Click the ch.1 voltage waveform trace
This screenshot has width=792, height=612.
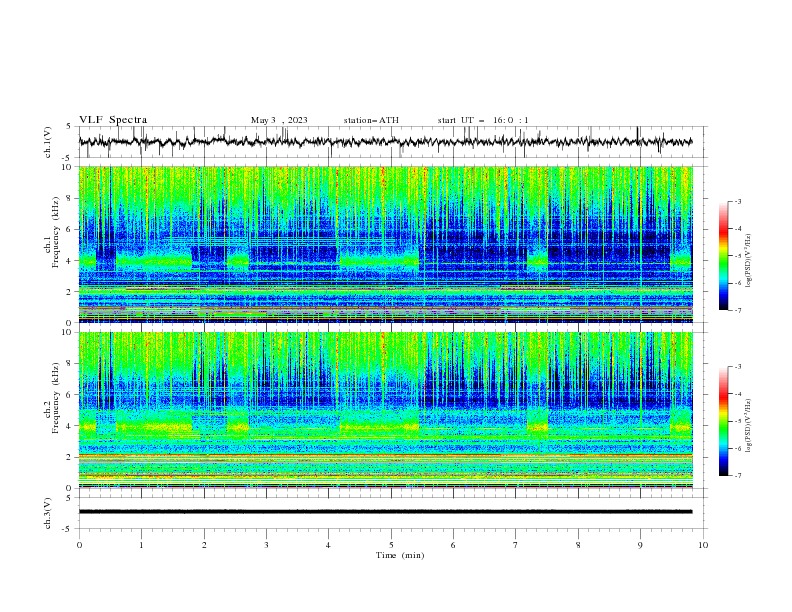(385, 142)
